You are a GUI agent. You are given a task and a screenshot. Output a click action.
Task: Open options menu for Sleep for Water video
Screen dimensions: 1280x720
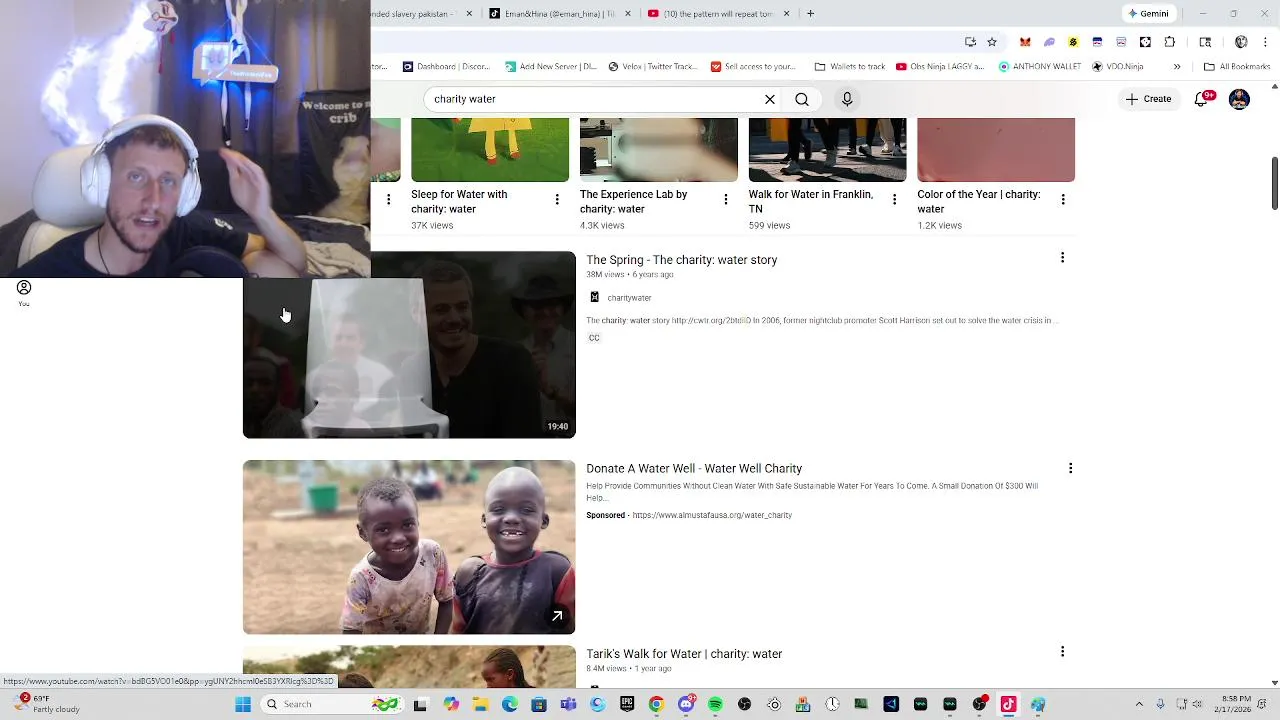pyautogui.click(x=557, y=200)
